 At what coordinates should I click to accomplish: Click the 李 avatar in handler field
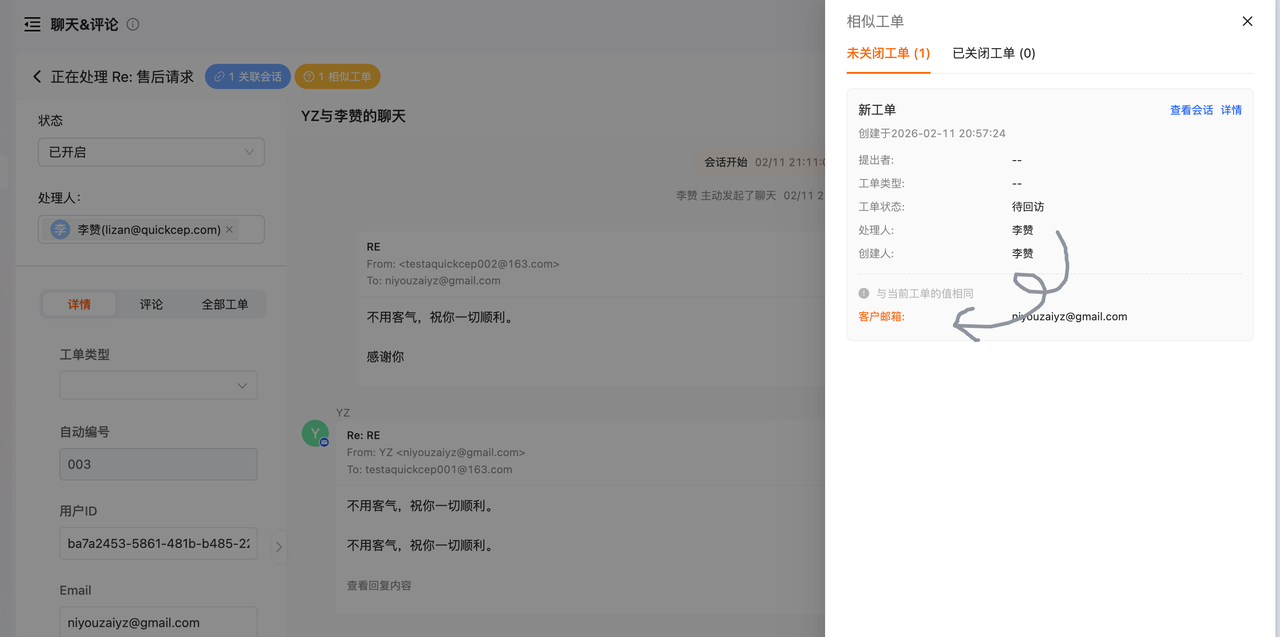click(x=61, y=230)
